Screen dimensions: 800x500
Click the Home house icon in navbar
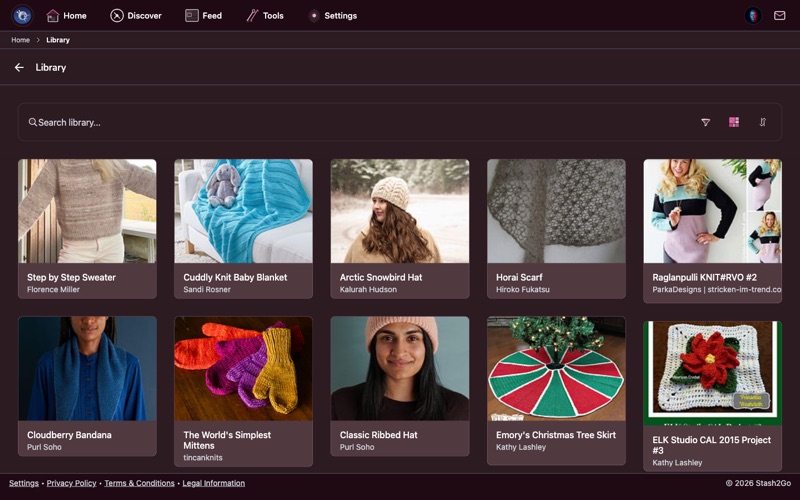[53, 16]
